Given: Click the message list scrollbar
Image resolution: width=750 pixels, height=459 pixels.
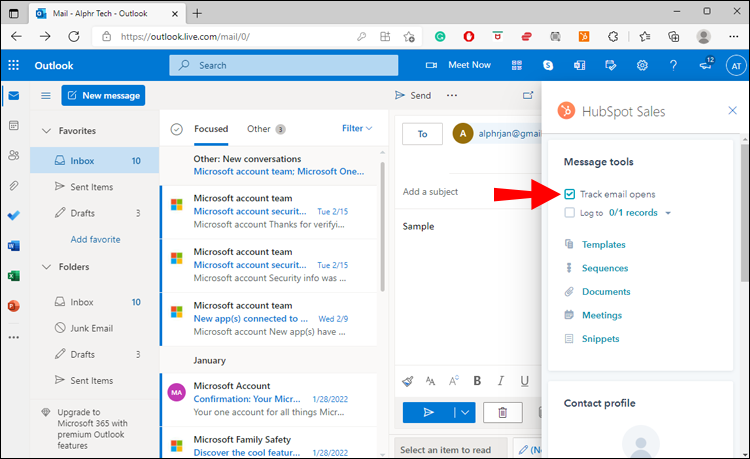Looking at the screenshot, I should (x=382, y=227).
